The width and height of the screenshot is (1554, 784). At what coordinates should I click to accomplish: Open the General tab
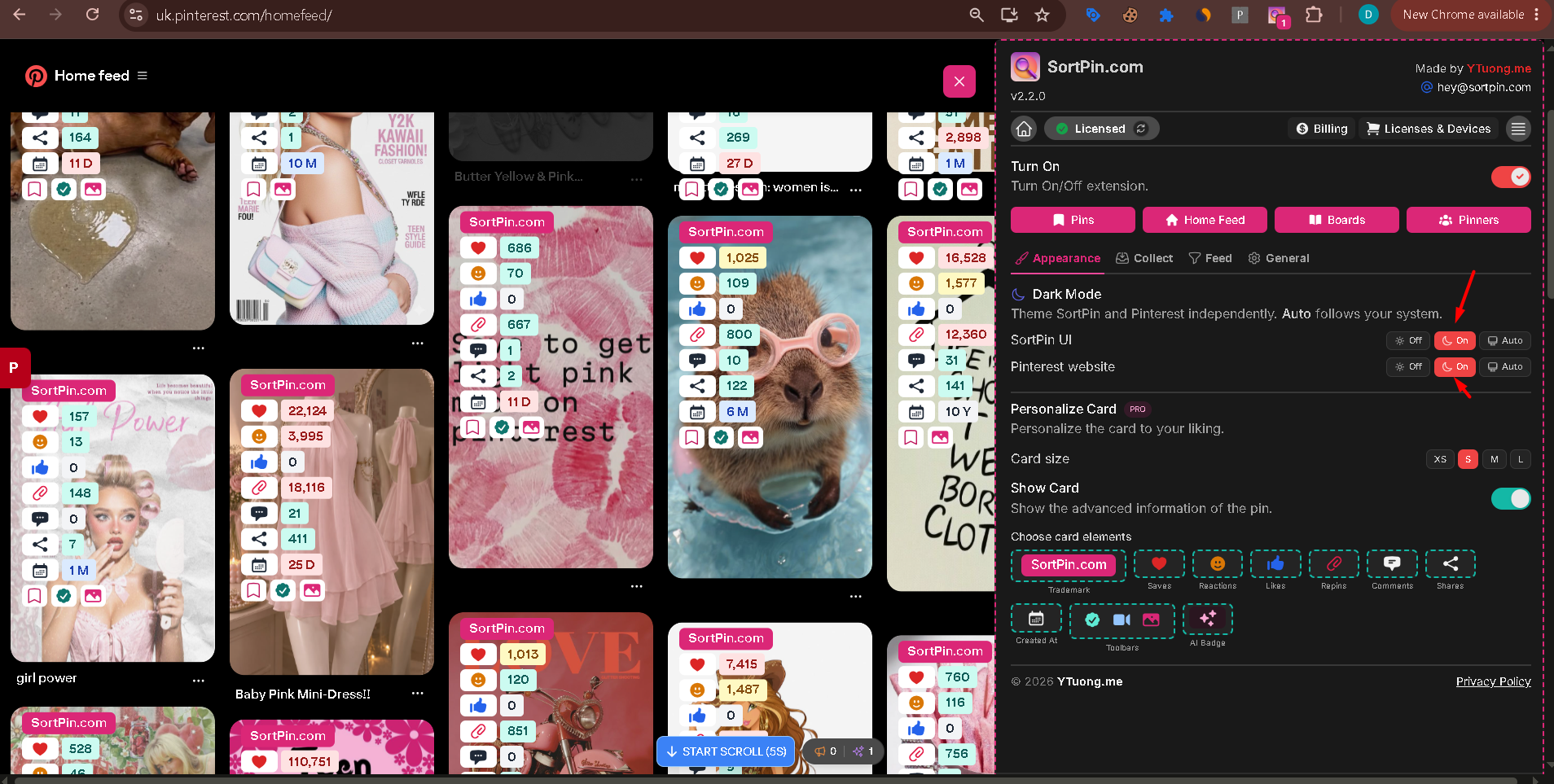[1279, 258]
